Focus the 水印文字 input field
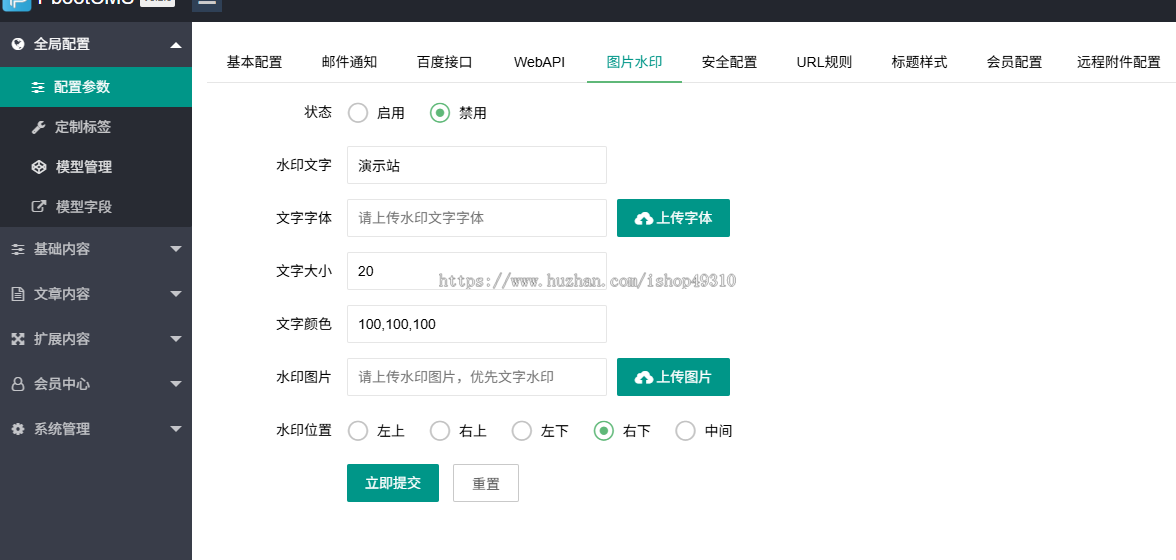 (477, 165)
